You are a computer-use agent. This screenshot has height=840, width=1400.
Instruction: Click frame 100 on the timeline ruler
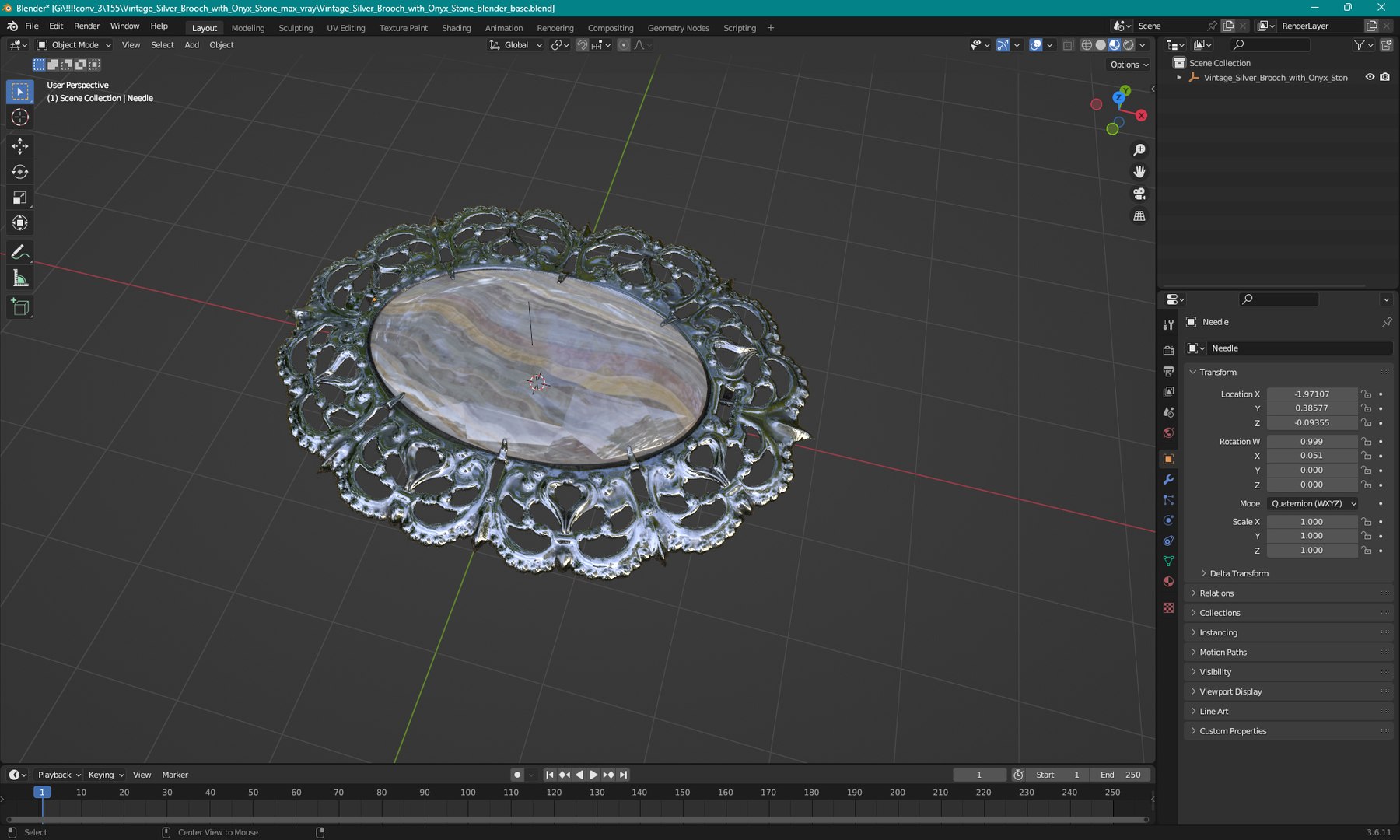tap(467, 792)
